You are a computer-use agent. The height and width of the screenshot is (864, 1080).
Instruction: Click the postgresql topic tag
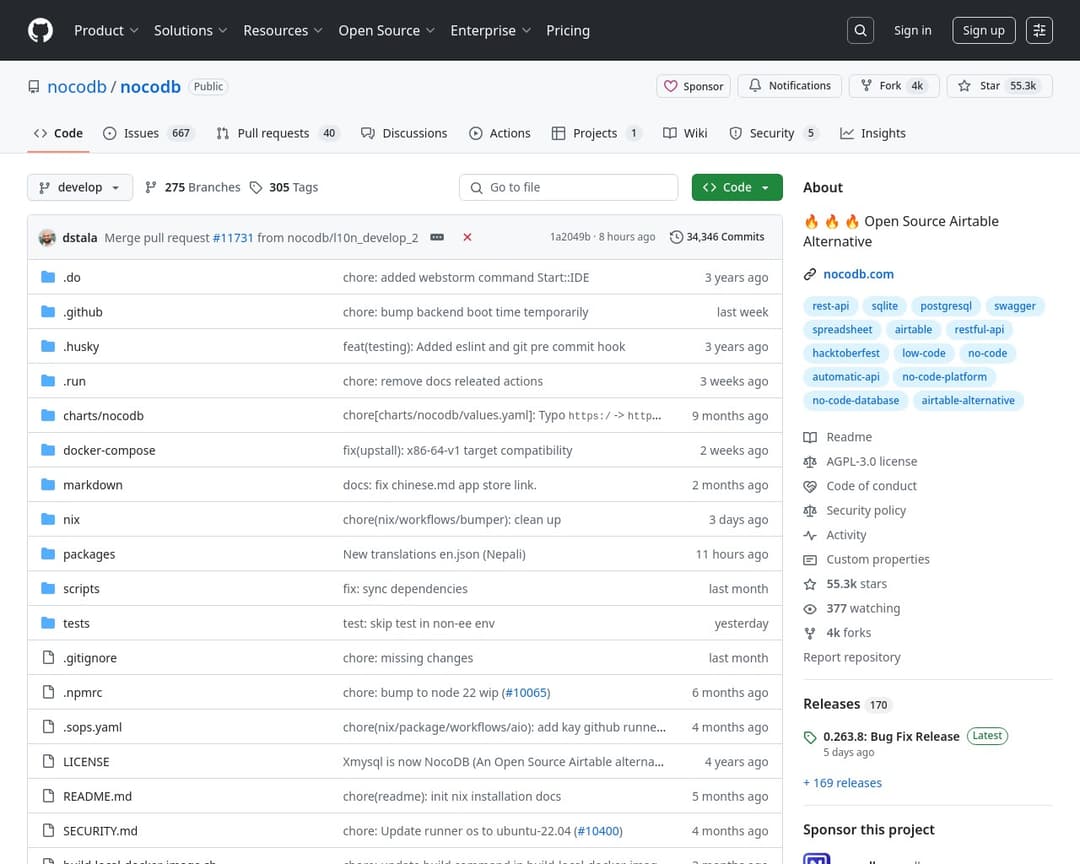pos(946,306)
